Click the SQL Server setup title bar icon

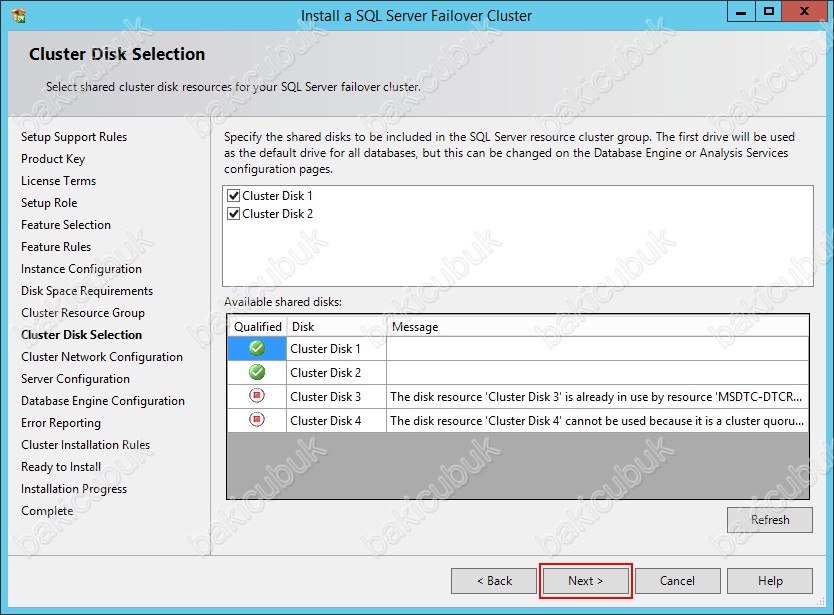(18, 15)
